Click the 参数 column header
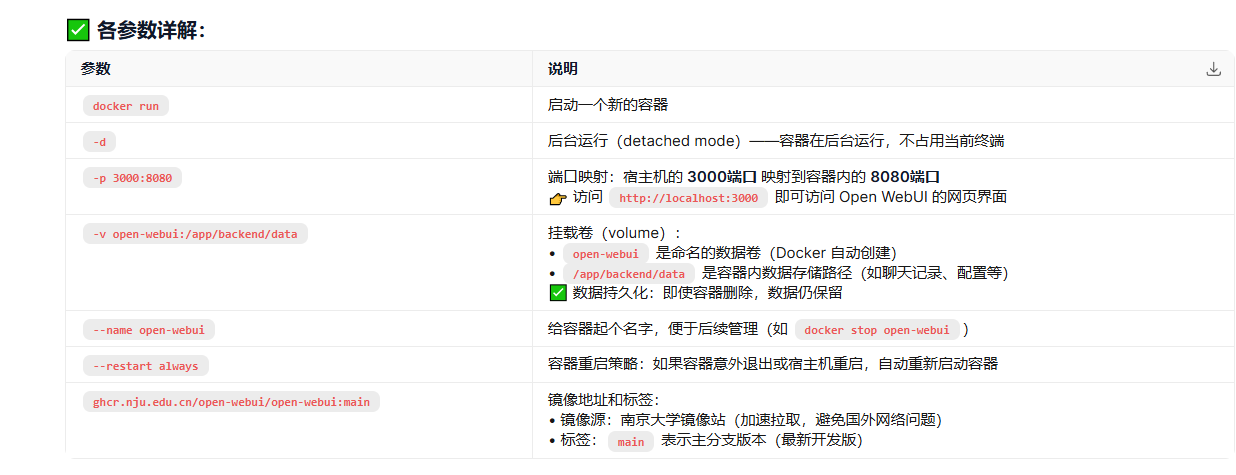 pos(96,69)
